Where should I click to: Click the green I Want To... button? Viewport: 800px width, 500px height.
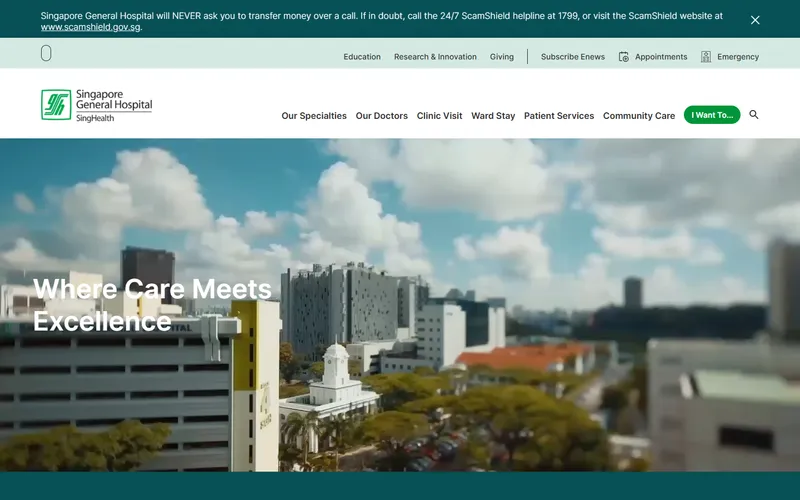tap(712, 115)
